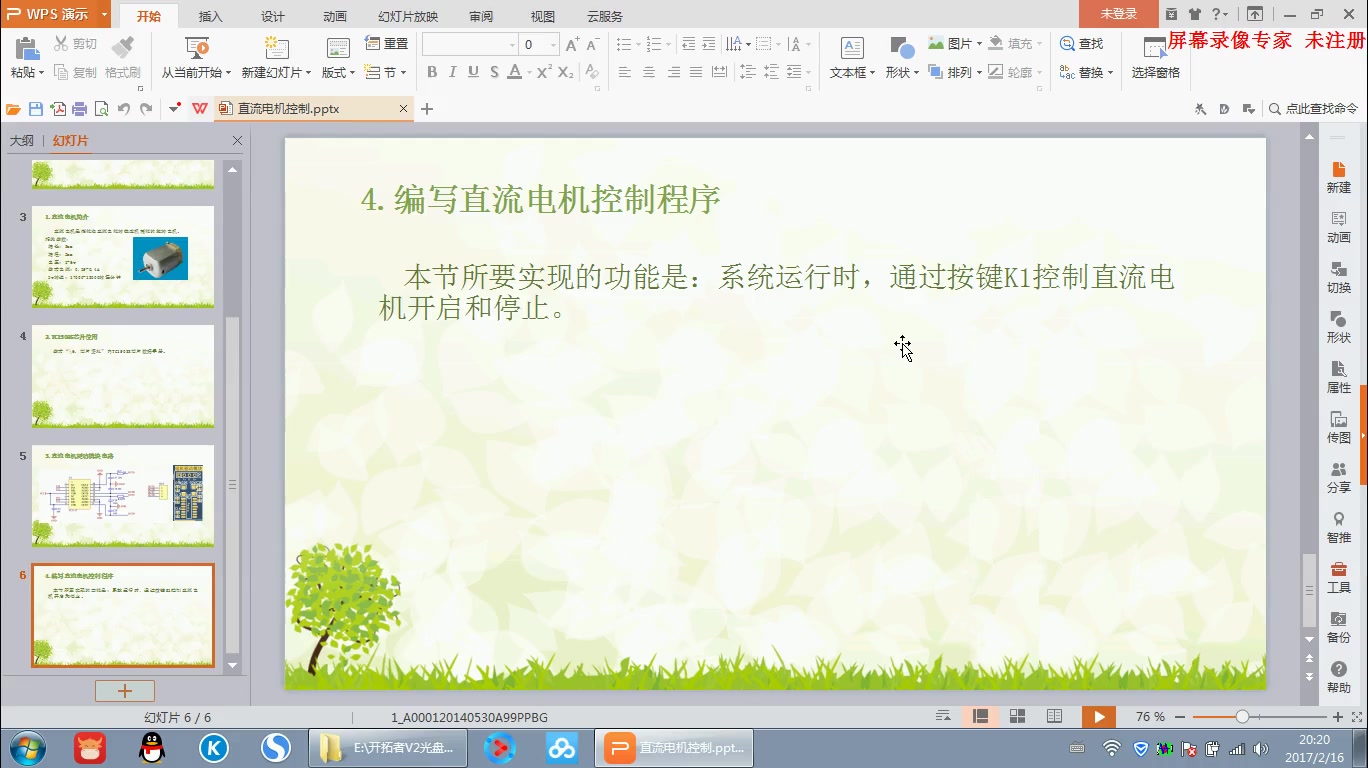Click the Reset (重置) button
Screen dimensions: 1368x768
point(386,43)
